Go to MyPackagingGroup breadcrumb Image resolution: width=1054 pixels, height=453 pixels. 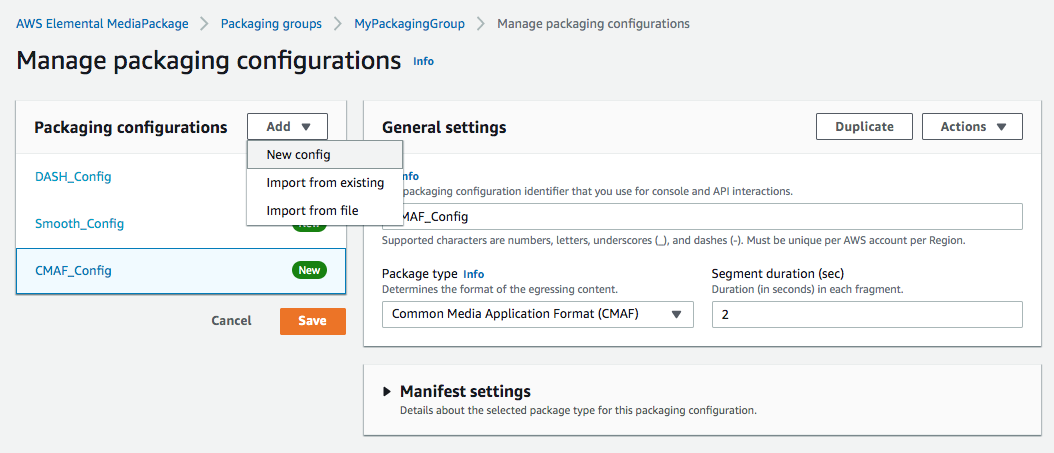point(409,24)
